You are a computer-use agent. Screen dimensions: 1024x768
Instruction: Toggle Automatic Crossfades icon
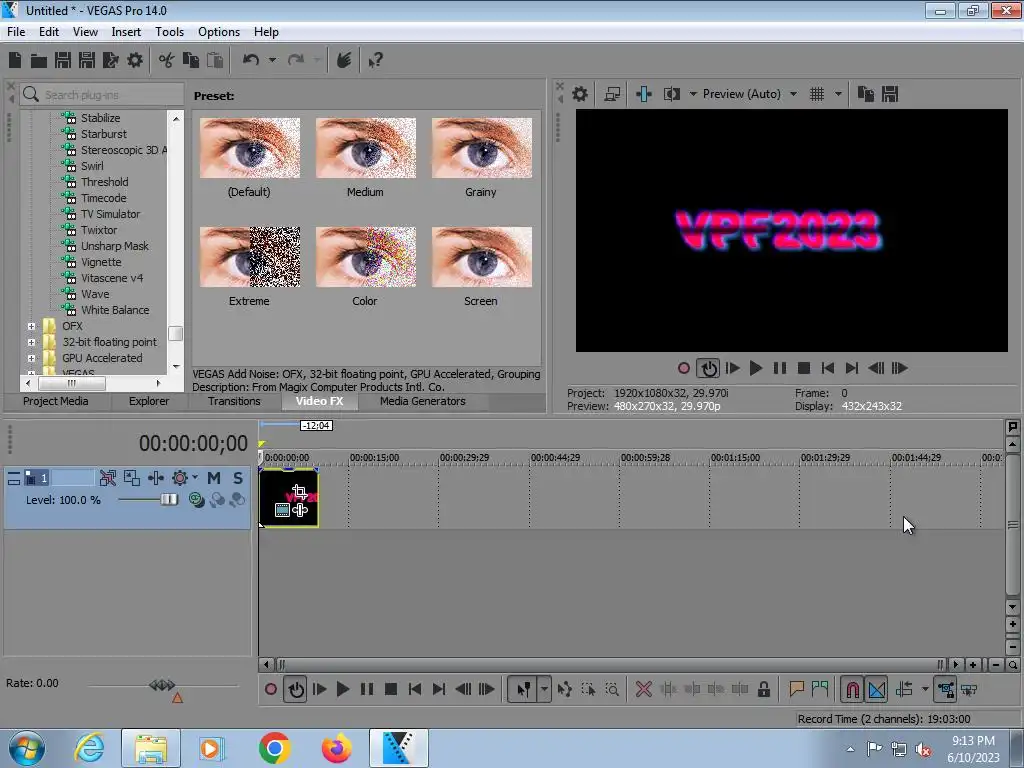point(876,690)
